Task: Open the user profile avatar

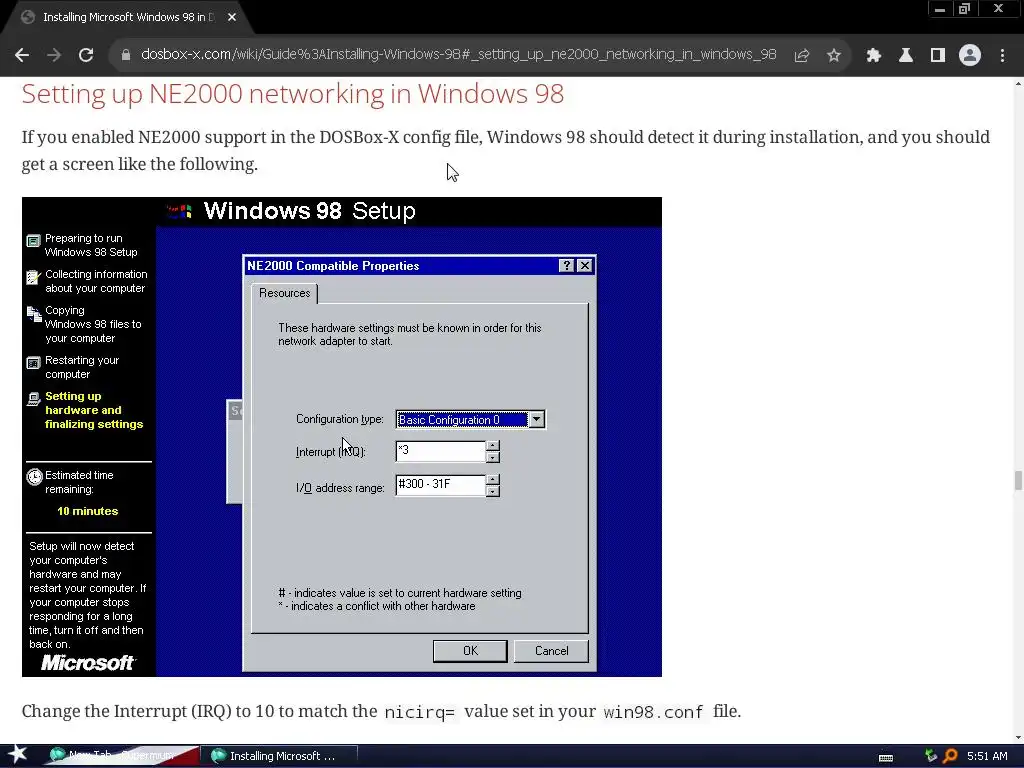Action: click(970, 55)
